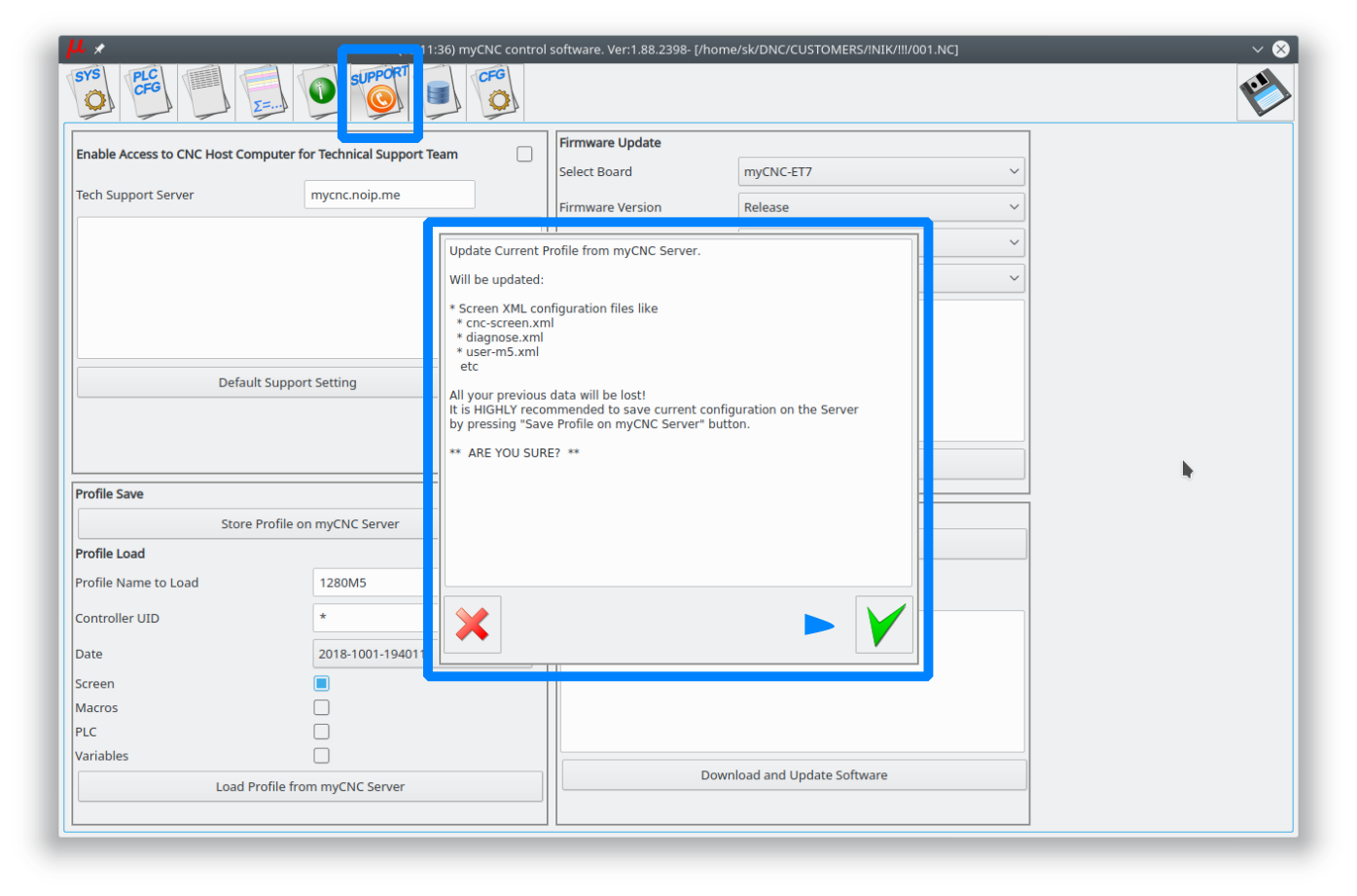Open the Firmware Version dropdown

pos(880,207)
